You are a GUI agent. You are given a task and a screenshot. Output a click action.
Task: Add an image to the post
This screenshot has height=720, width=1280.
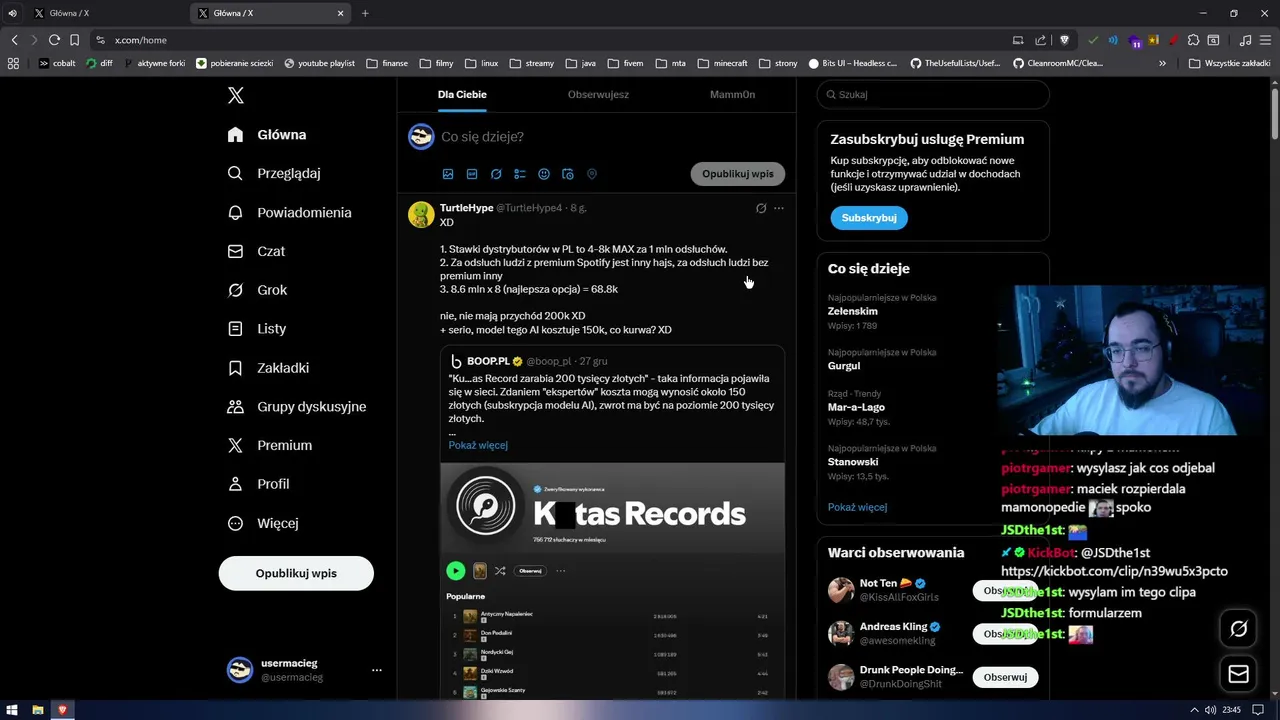click(x=448, y=174)
